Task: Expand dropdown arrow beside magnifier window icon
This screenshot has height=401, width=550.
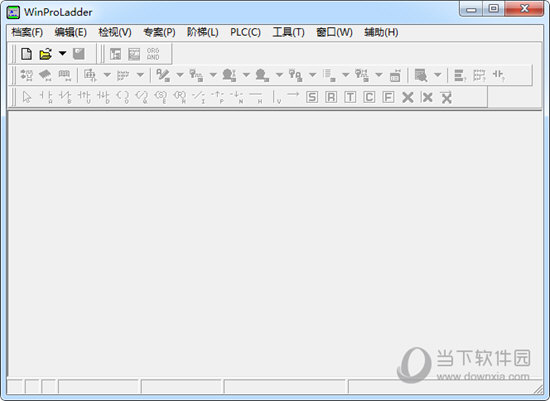Action: point(437,75)
